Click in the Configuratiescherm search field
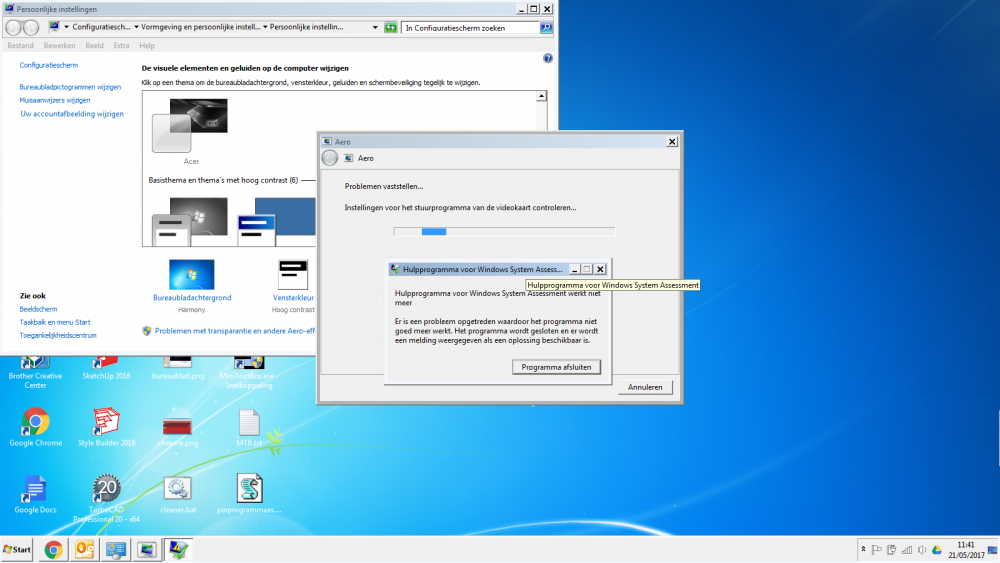Viewport: 1000px width, 563px height. coord(468,28)
